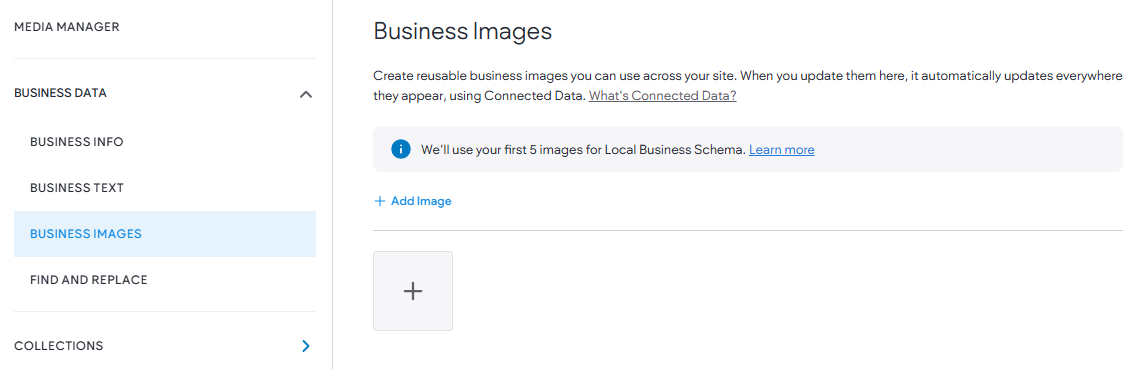The width and height of the screenshot is (1143, 369).
Task: Open Business Info page
Action: 77,141
